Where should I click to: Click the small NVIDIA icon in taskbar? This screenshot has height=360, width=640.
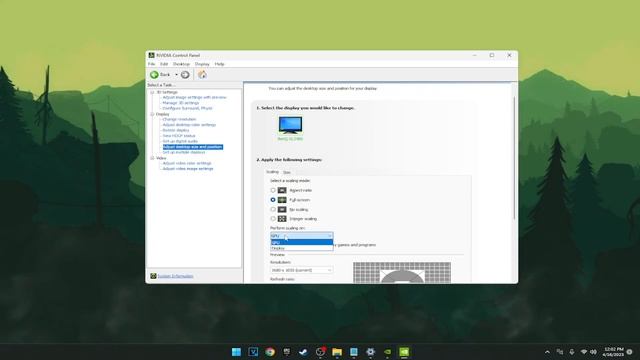click(x=387, y=352)
